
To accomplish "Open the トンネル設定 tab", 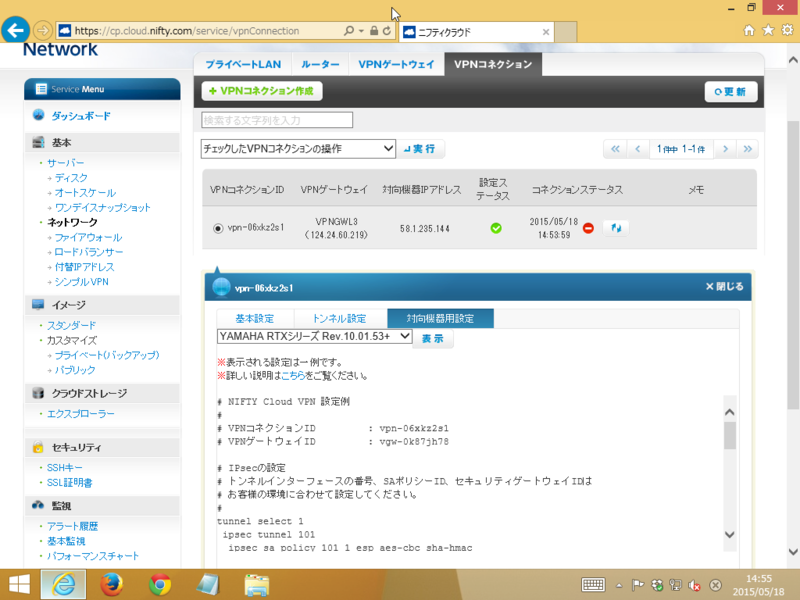I will tap(339, 318).
